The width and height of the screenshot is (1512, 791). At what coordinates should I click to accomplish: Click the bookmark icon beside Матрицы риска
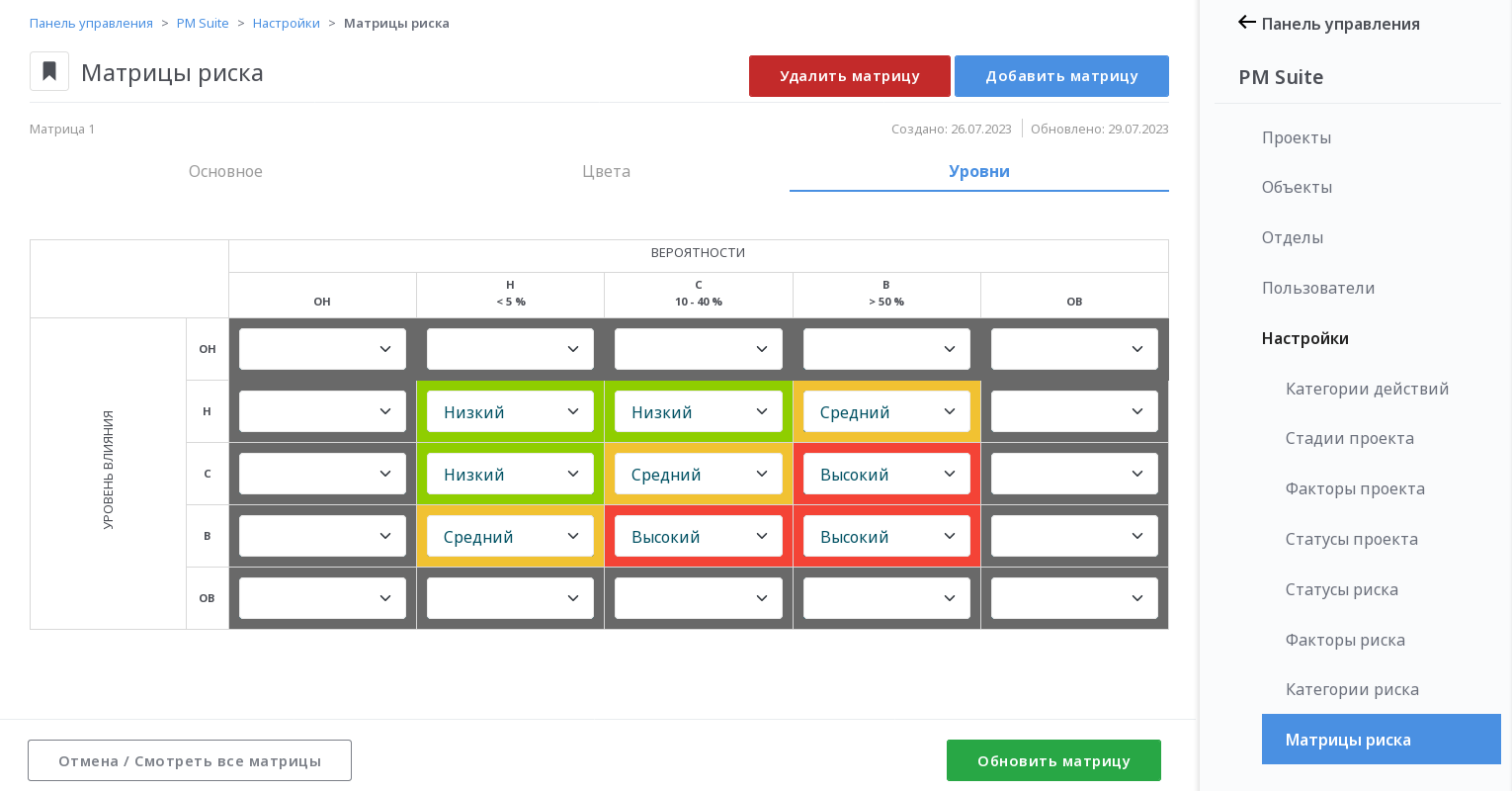(49, 71)
